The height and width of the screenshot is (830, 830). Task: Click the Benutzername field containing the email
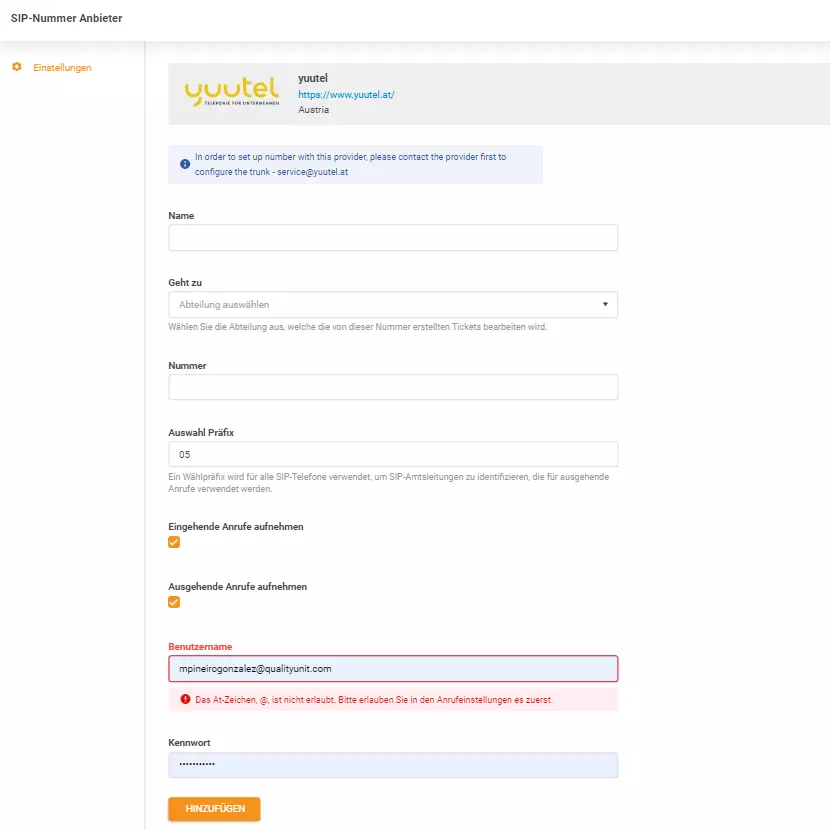coord(390,668)
